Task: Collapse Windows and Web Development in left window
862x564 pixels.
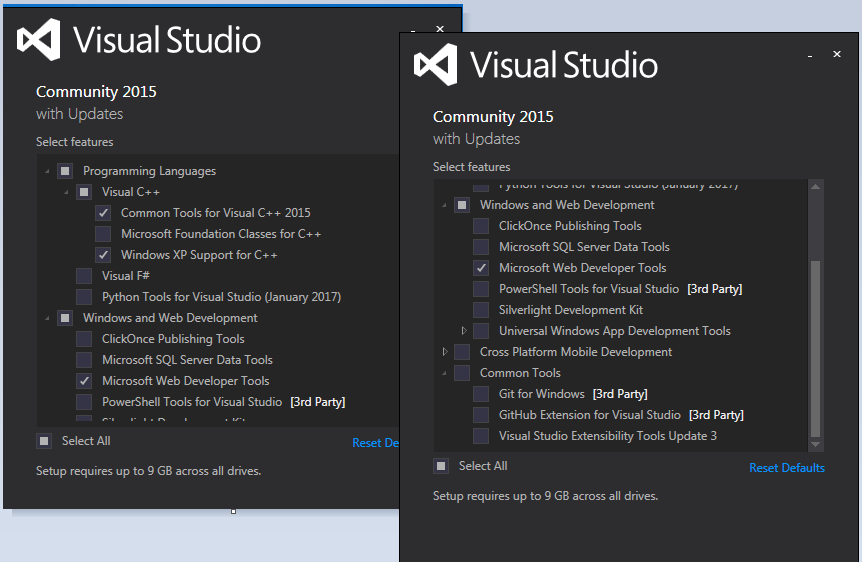Action: (47, 318)
